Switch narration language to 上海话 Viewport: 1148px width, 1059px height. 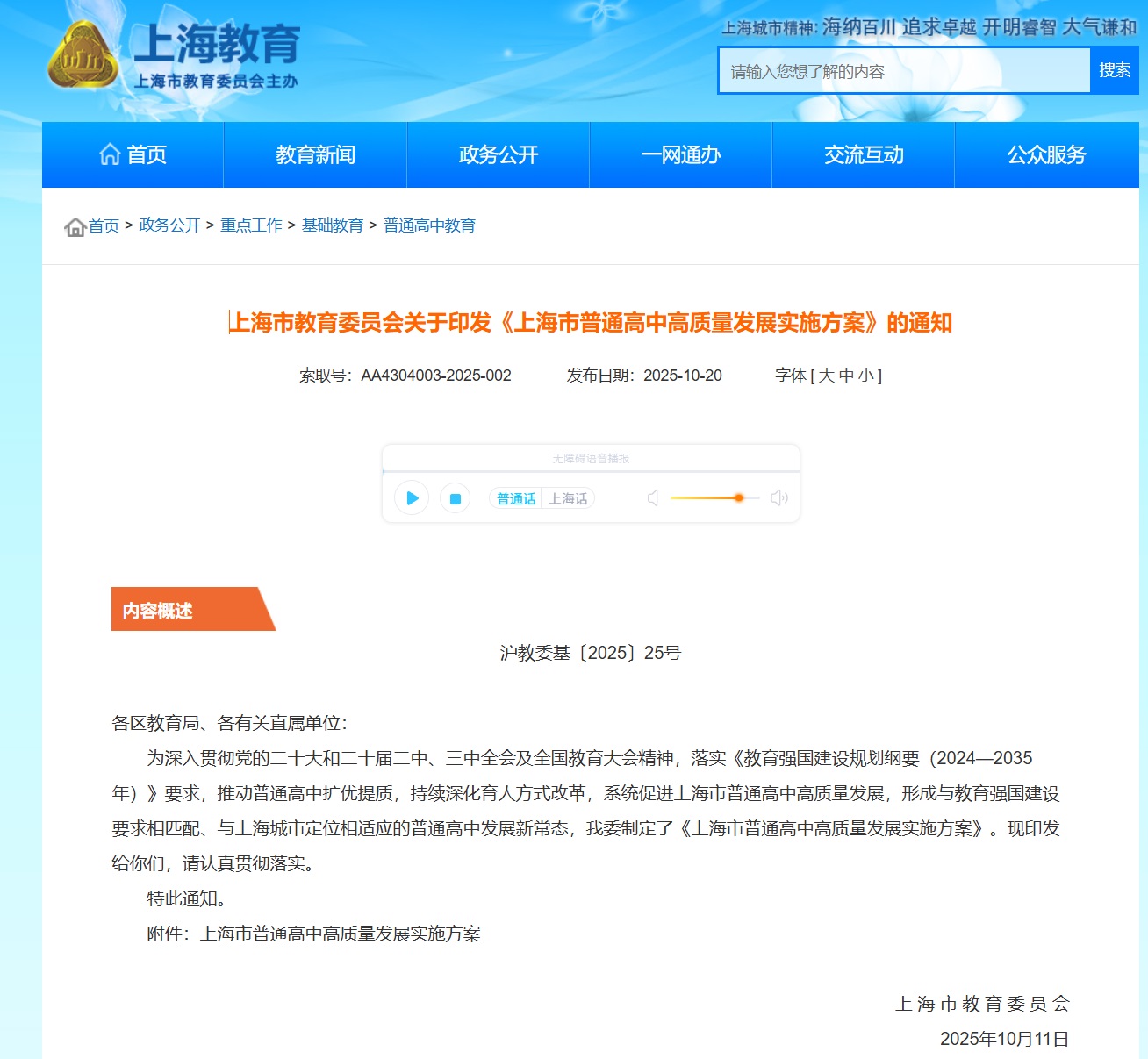click(568, 498)
